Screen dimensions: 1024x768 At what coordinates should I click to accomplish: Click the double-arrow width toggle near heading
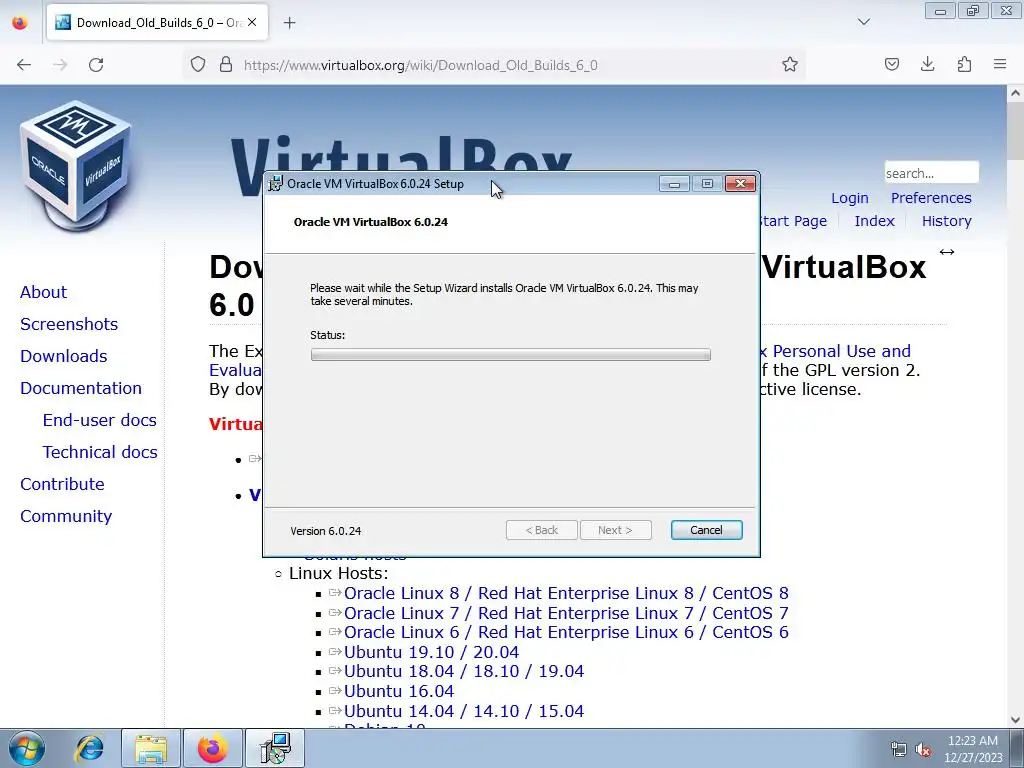[x=946, y=252]
